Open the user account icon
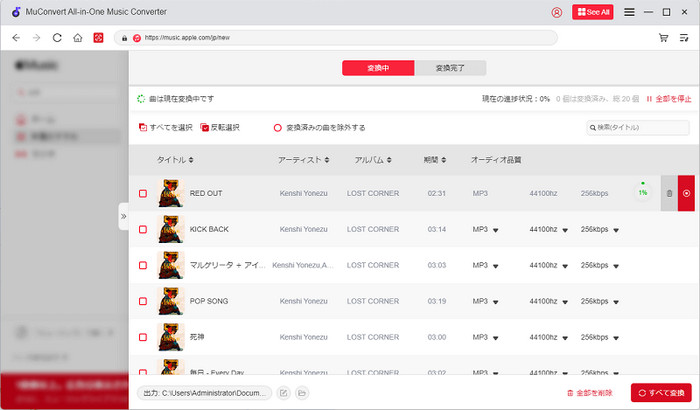This screenshot has height=410, width=700. coord(557,12)
